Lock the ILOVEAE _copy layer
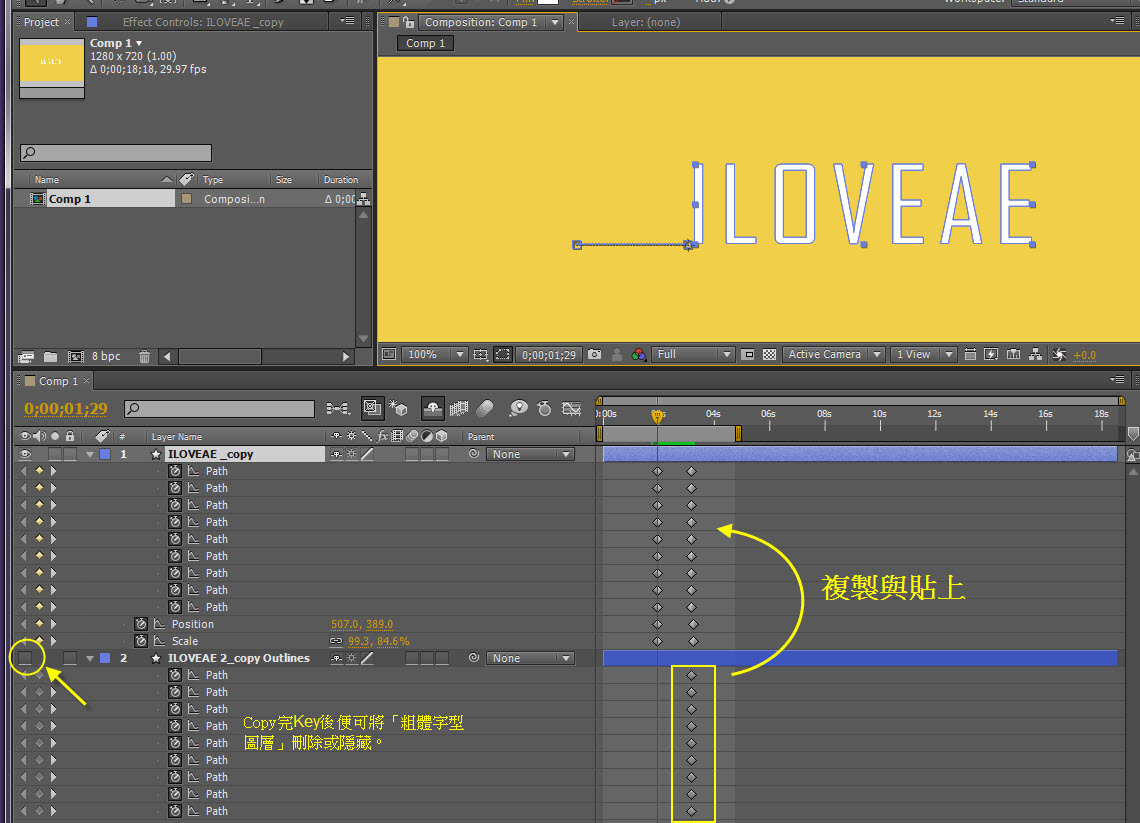 pyautogui.click(x=70, y=454)
